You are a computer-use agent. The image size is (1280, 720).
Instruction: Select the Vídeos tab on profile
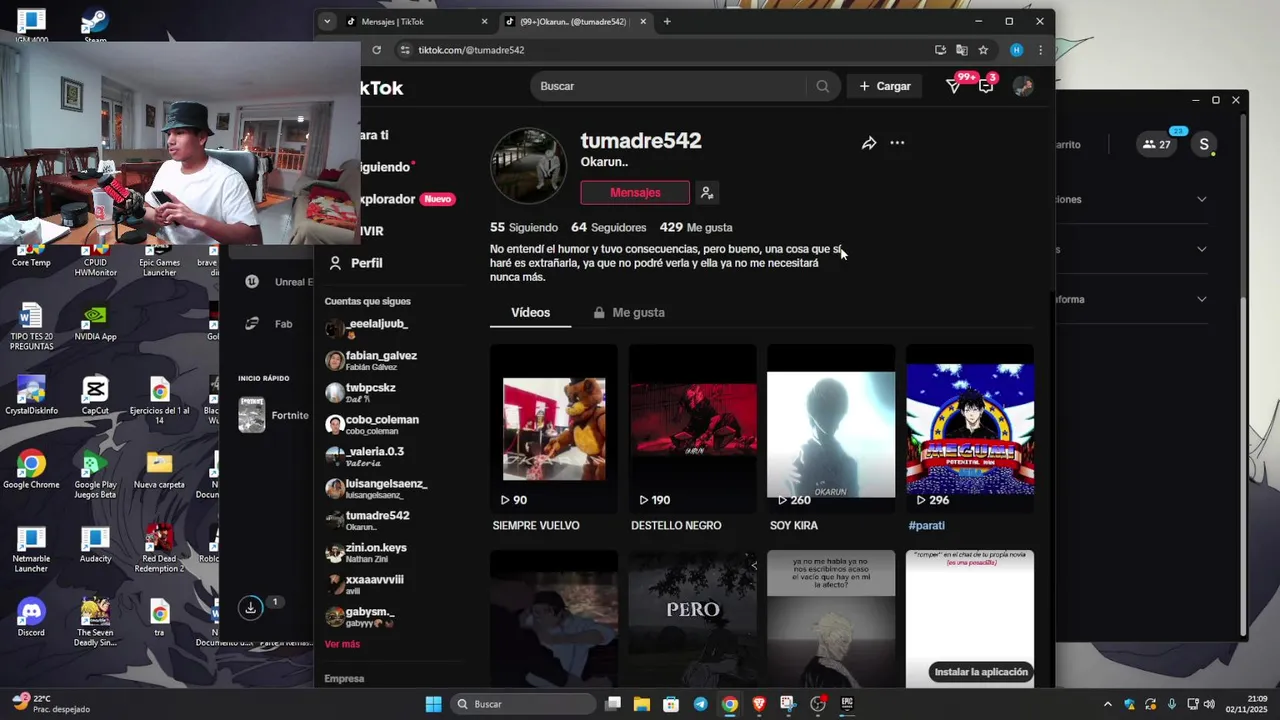530,313
